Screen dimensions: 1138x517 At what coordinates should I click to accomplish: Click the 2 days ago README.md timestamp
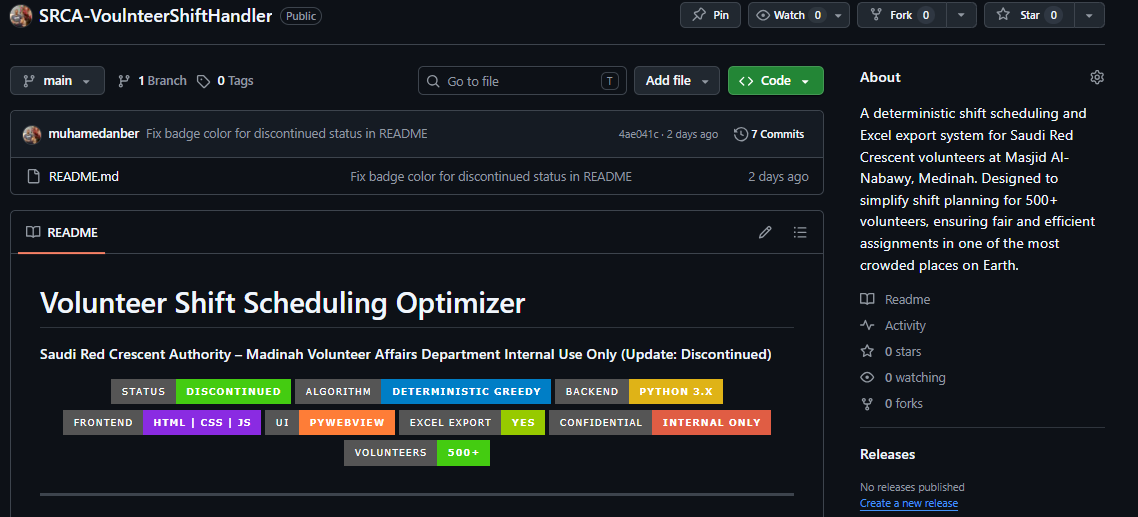(x=778, y=176)
